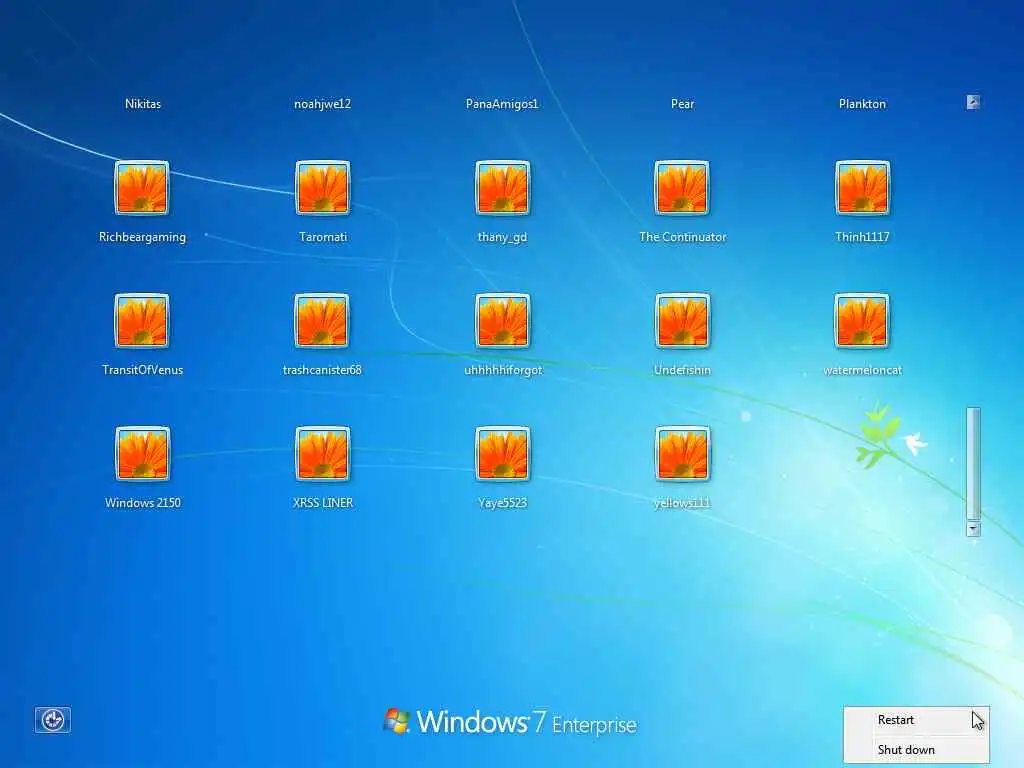This screenshot has width=1024, height=768.
Task: Choose Shut down from the power menu
Action: (x=916, y=749)
